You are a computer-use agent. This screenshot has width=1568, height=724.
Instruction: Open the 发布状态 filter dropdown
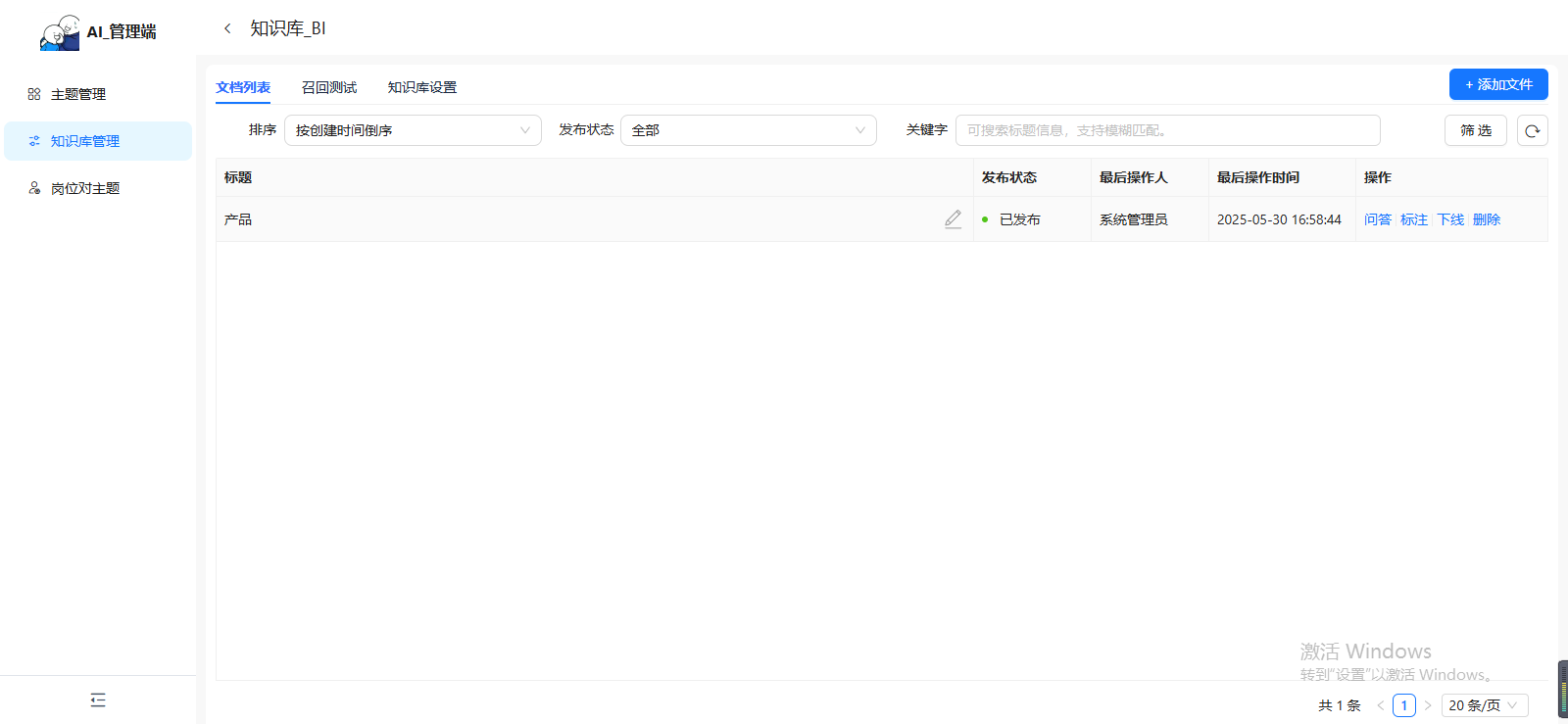(x=748, y=130)
